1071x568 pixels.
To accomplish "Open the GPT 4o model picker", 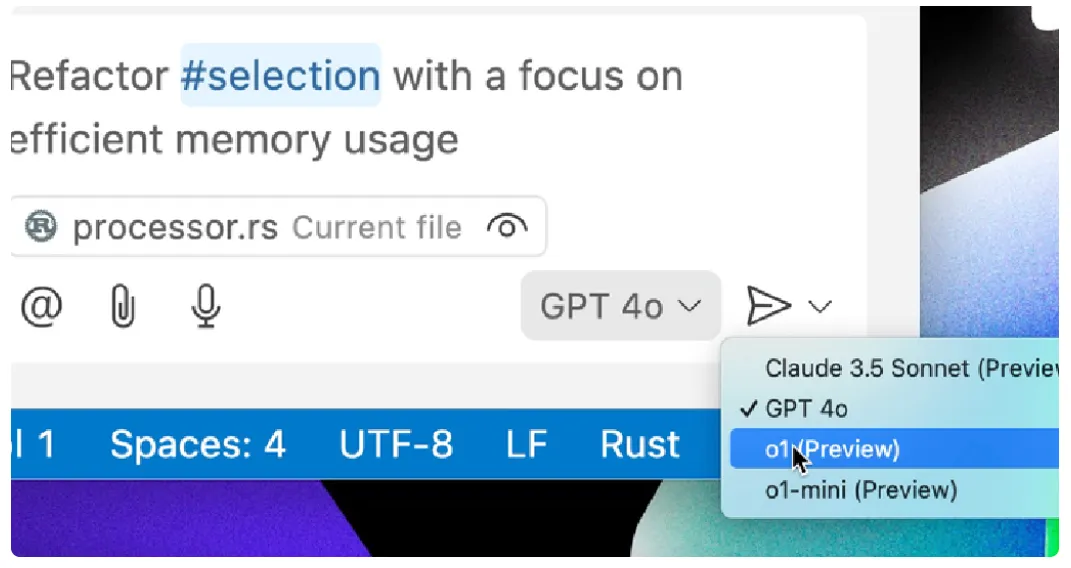I will click(x=620, y=306).
